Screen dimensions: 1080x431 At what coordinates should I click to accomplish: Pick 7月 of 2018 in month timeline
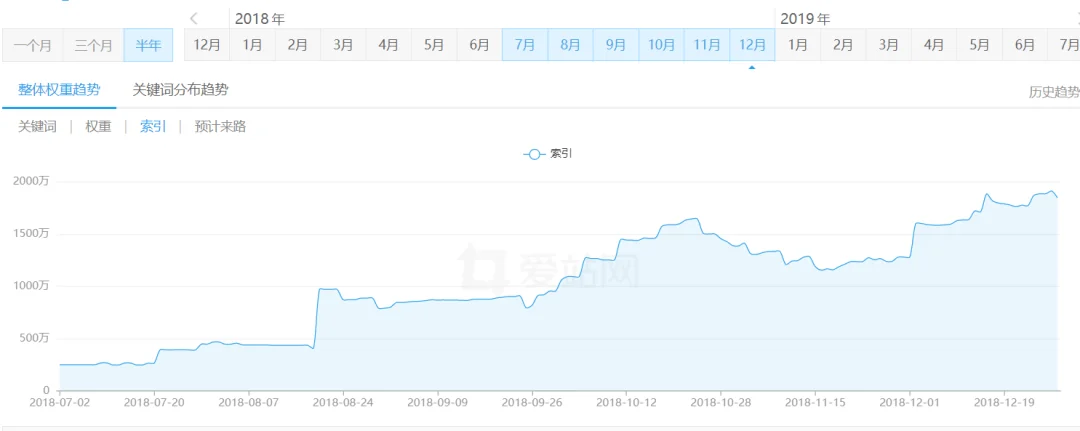coord(525,45)
